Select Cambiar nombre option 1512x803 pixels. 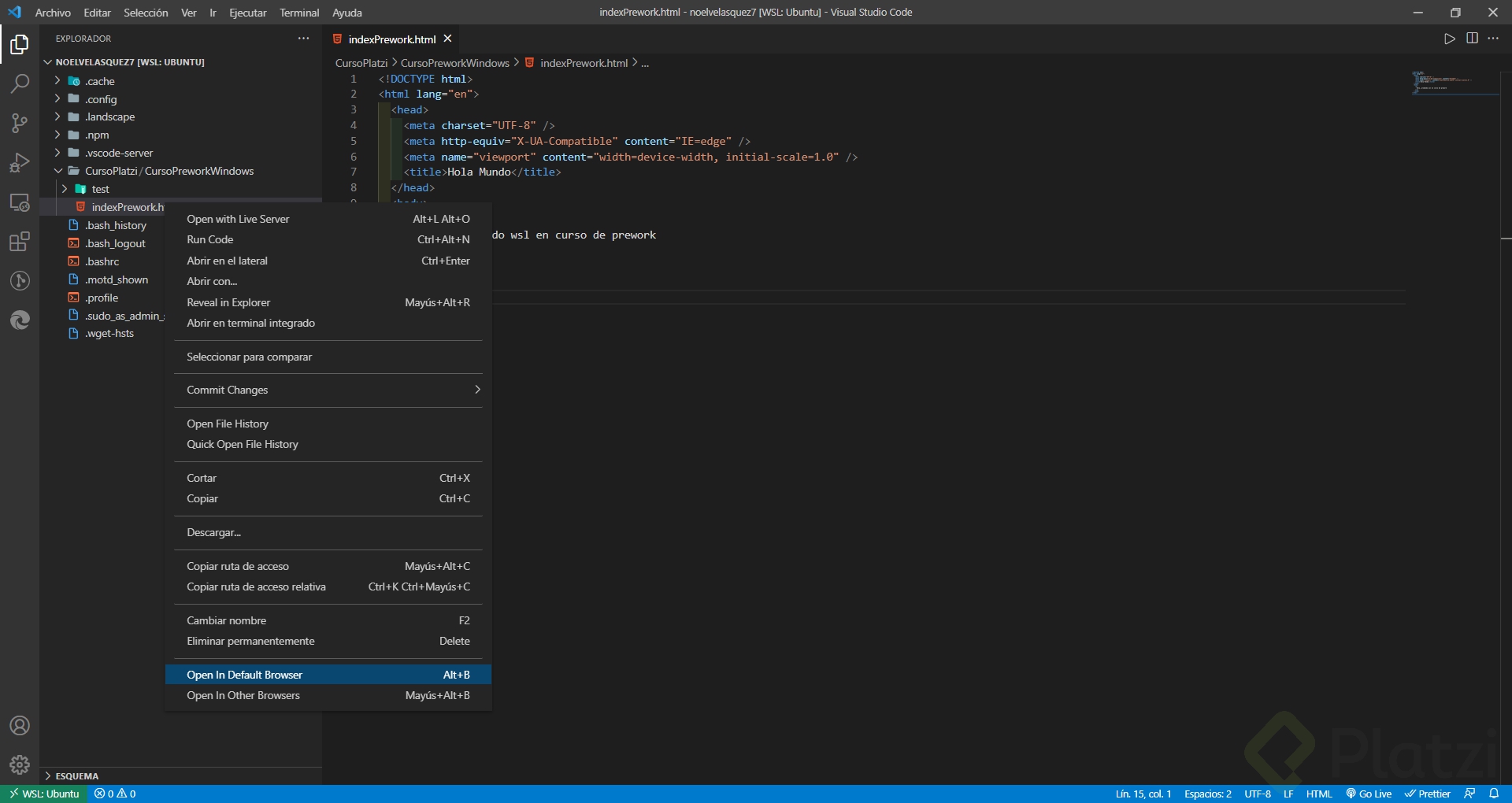click(x=328, y=620)
